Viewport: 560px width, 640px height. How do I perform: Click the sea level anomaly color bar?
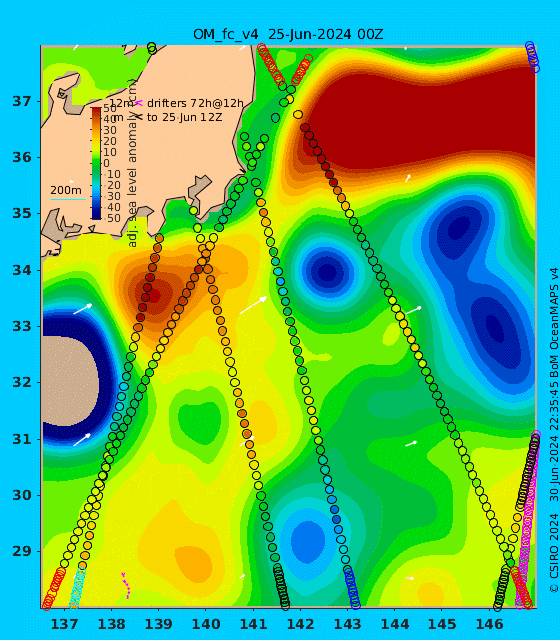(96, 163)
